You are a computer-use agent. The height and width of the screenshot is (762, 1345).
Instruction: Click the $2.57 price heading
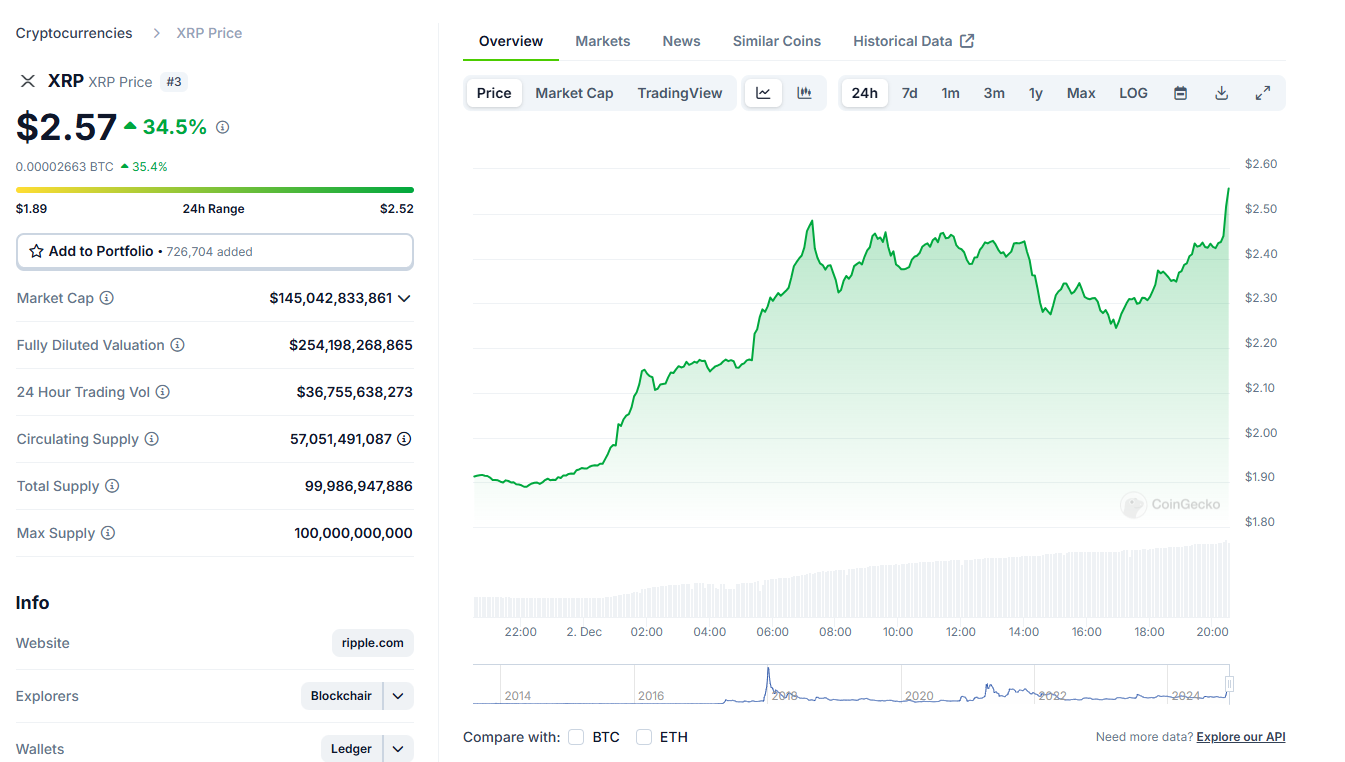(x=66, y=127)
